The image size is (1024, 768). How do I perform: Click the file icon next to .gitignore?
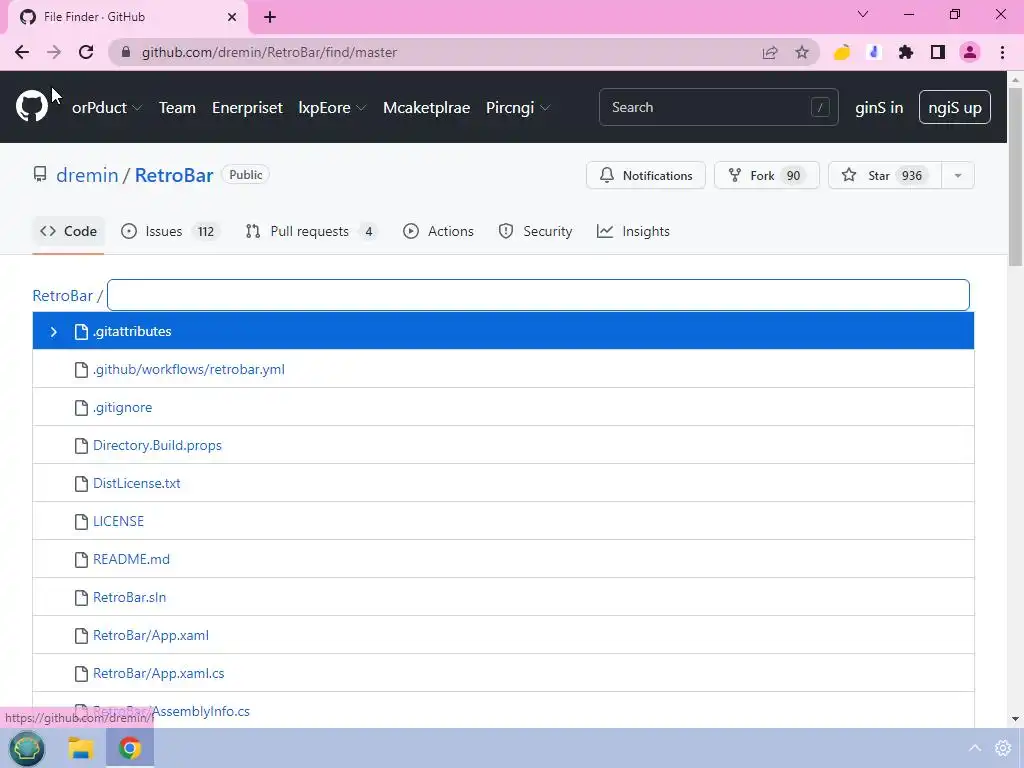click(x=81, y=408)
